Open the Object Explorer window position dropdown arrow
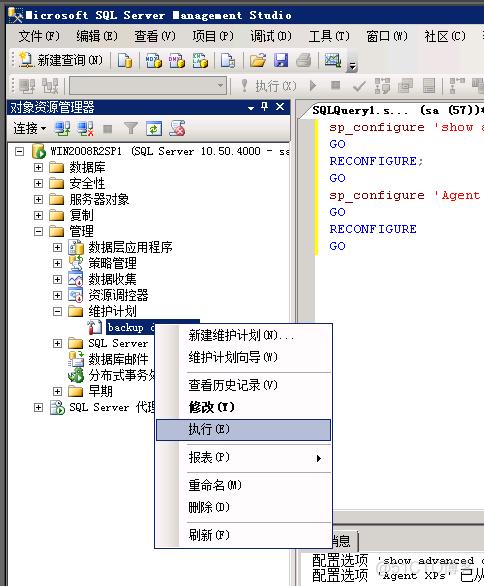484x586 pixels. (251, 108)
